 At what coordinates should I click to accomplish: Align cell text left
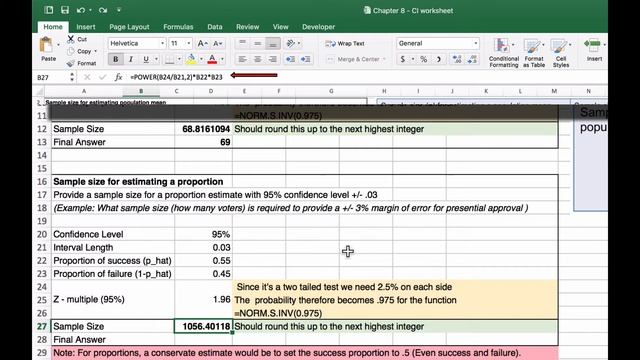pyautogui.click(x=242, y=59)
